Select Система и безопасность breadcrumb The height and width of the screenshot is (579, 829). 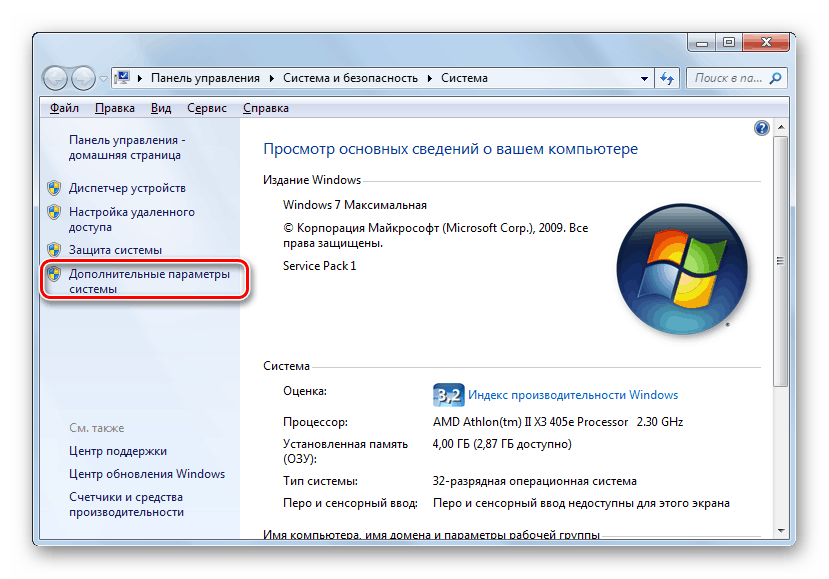[x=350, y=78]
